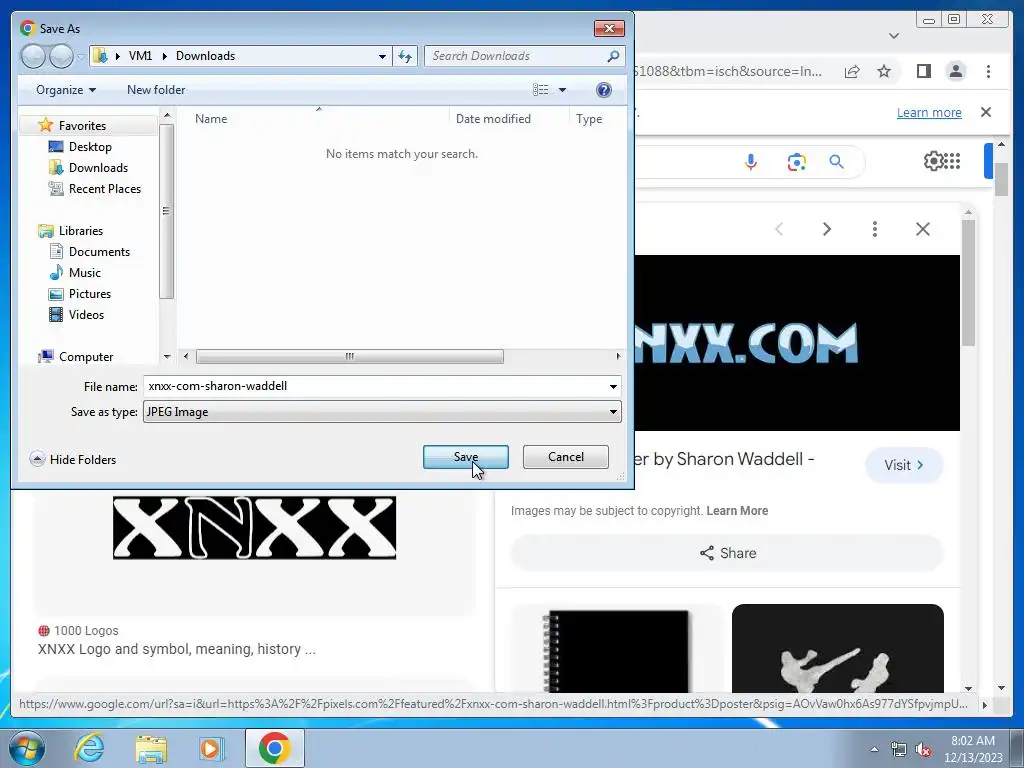
Task: Select Favorites in the navigation pane
Action: click(82, 125)
